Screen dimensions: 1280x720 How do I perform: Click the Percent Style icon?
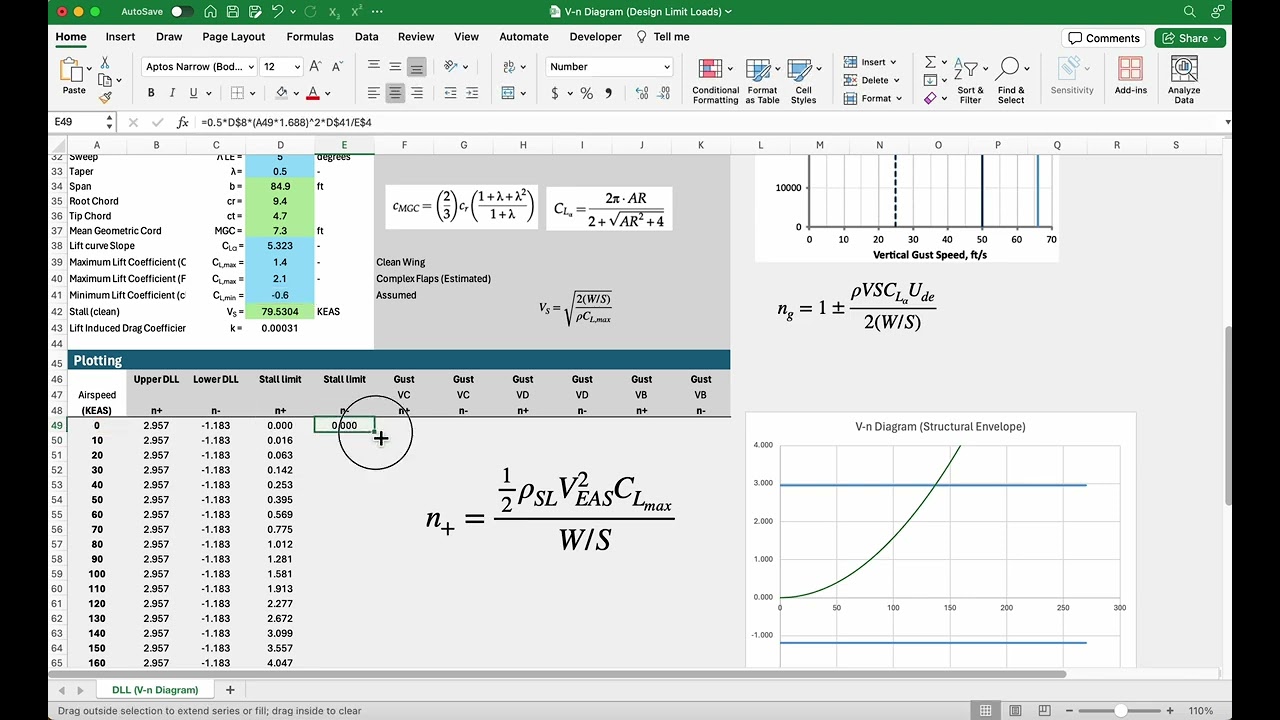pos(586,93)
